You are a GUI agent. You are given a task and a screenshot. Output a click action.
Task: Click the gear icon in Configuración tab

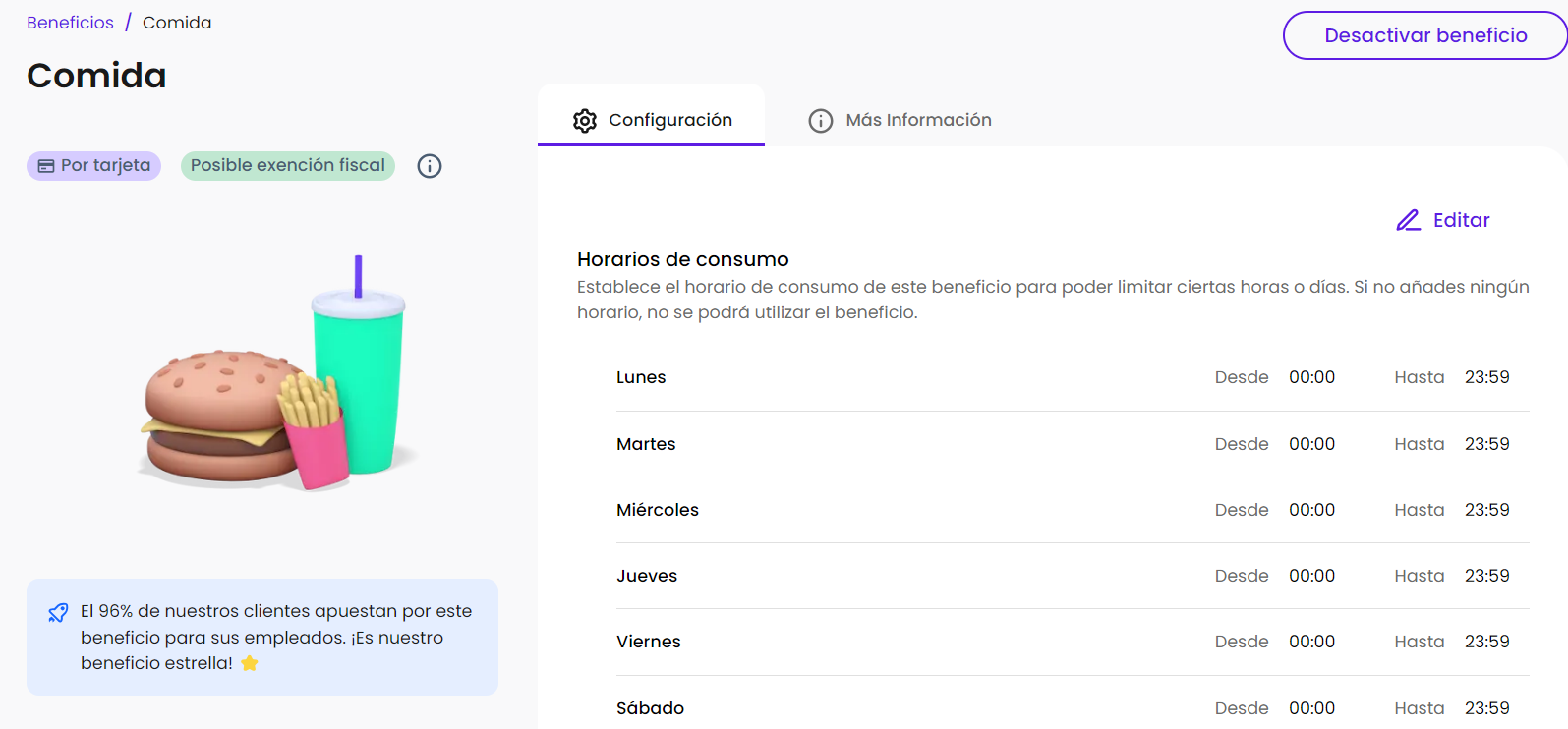(585, 121)
